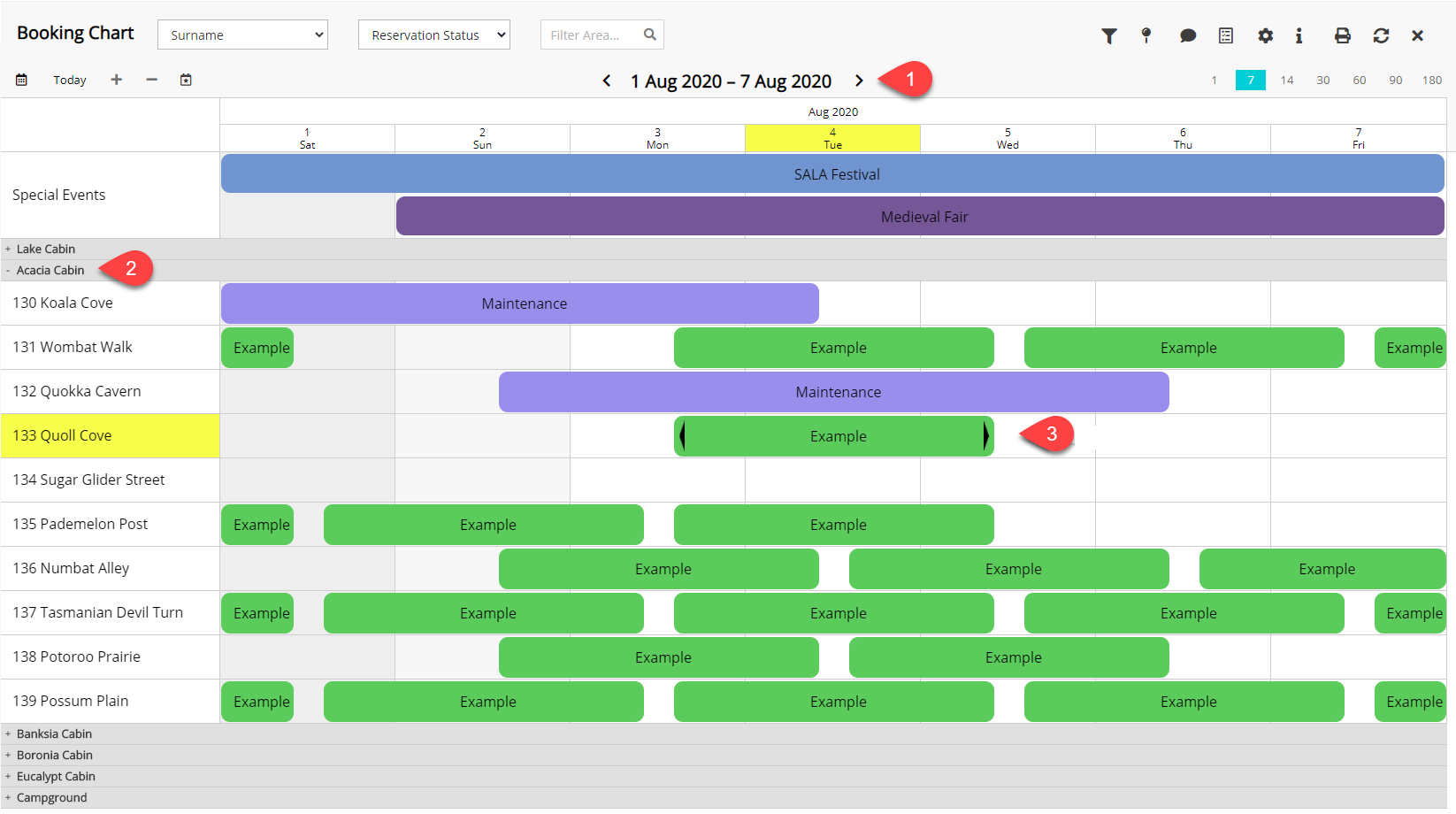Click the minus zoom icon
Viewport: 1456px width, 814px height.
(151, 80)
